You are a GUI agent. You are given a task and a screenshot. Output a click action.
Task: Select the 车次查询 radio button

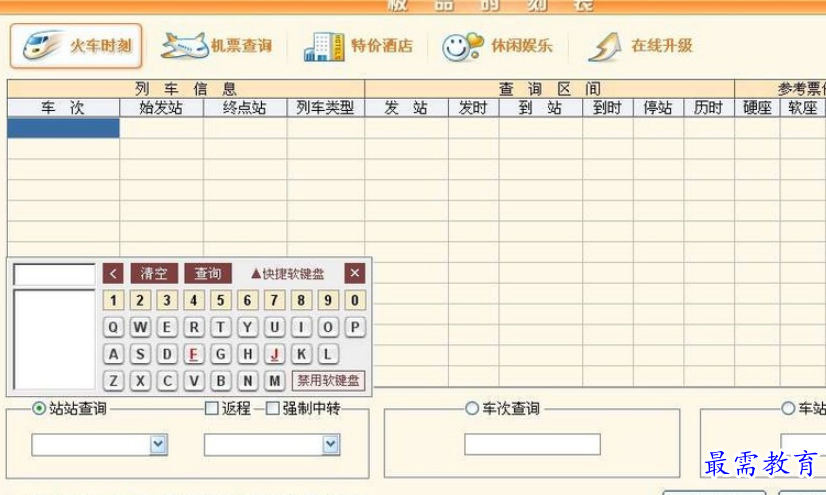pyautogui.click(x=472, y=408)
